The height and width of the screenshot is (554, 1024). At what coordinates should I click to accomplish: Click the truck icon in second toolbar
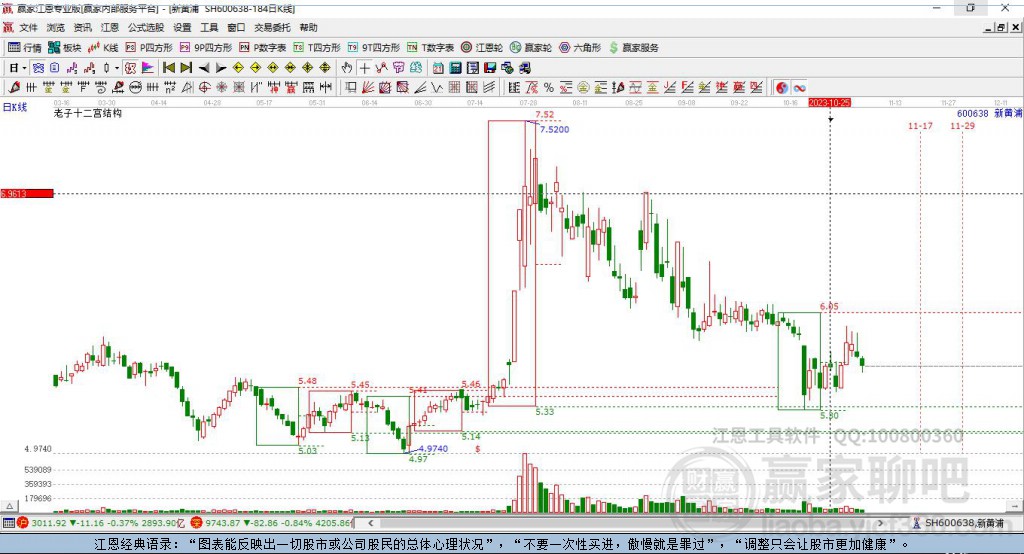[x=525, y=68]
